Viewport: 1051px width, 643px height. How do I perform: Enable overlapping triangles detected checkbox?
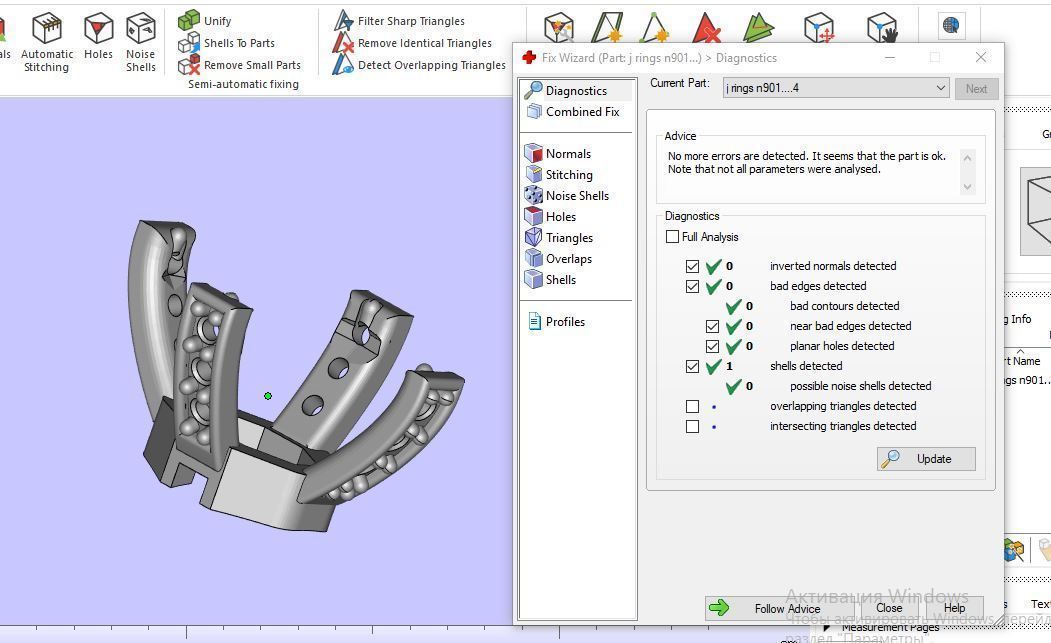point(692,406)
